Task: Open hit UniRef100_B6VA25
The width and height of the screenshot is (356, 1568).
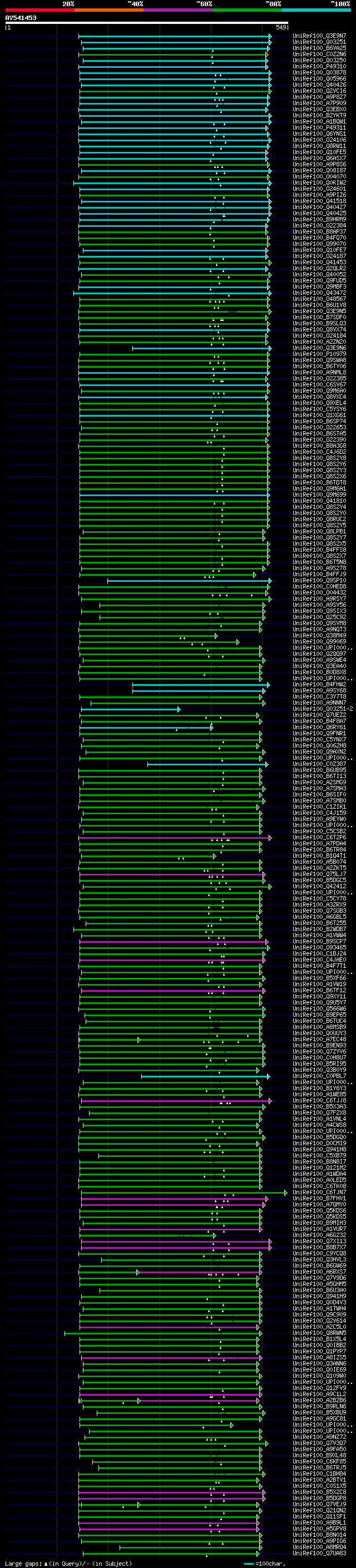Action: 319,48
